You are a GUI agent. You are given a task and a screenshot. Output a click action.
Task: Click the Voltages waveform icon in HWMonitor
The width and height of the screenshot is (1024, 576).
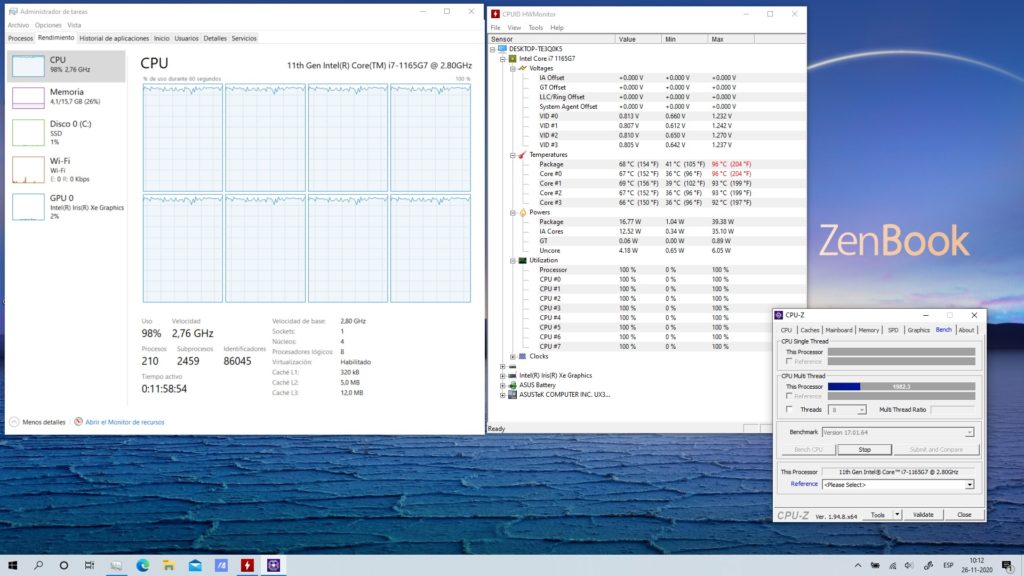(x=522, y=69)
